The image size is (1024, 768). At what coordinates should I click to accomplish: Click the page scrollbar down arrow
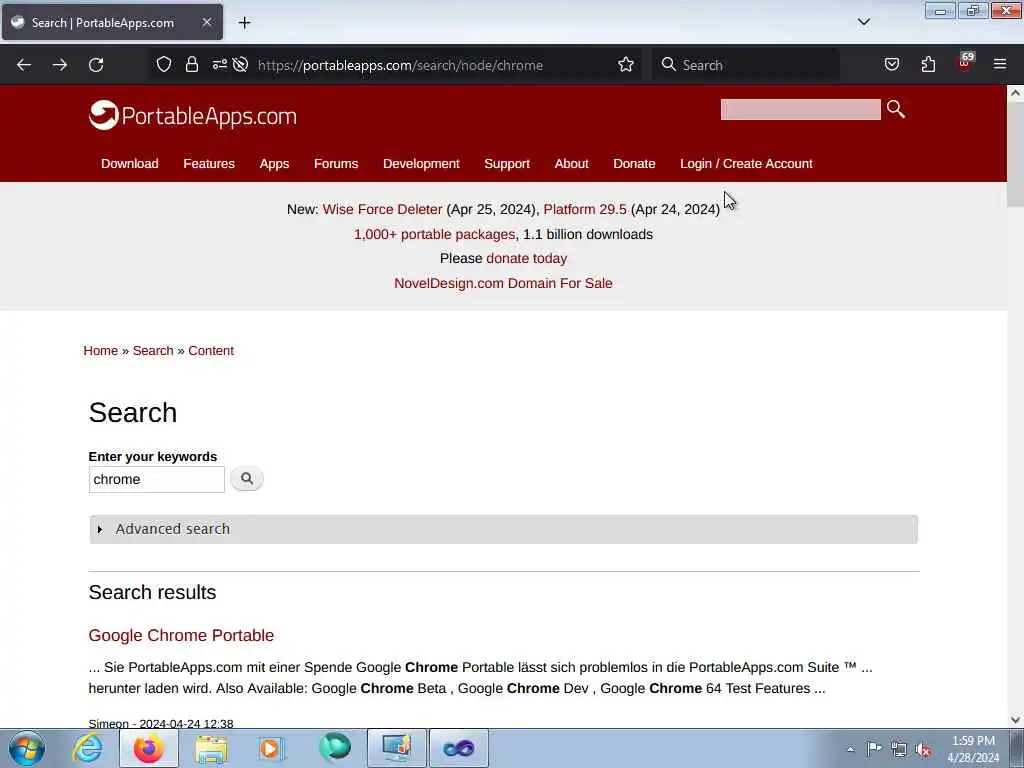click(1016, 720)
